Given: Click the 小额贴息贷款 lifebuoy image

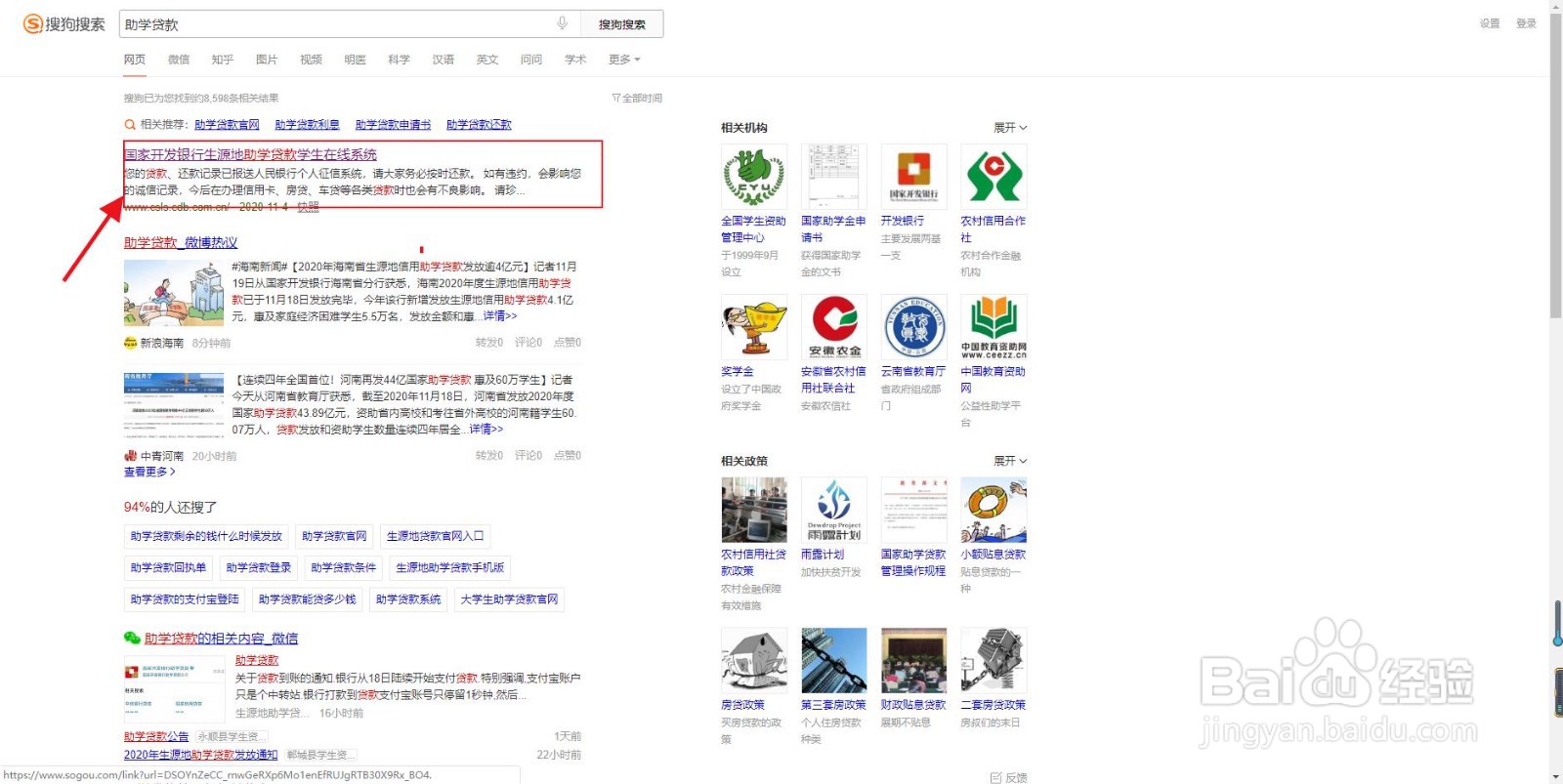Looking at the screenshot, I should coord(993,510).
